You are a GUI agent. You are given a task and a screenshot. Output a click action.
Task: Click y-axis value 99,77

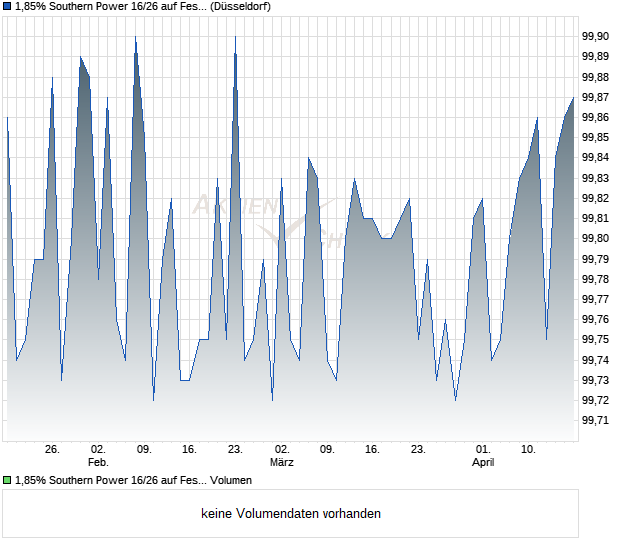click(595, 300)
